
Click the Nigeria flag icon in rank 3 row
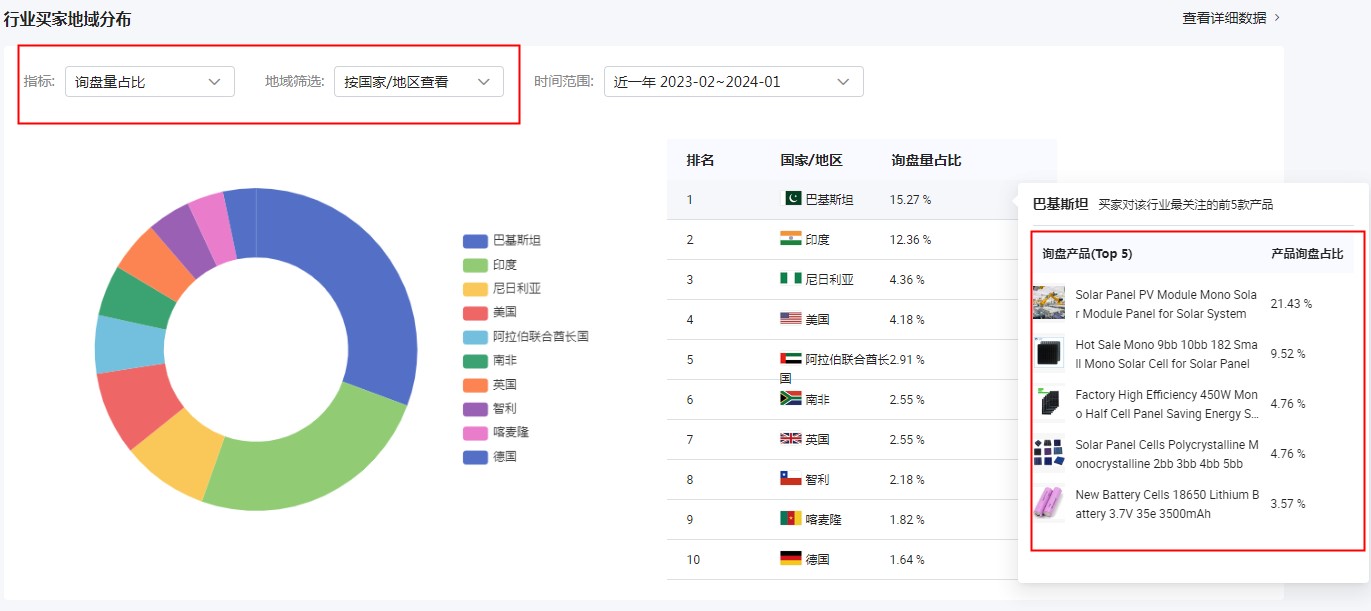(789, 279)
